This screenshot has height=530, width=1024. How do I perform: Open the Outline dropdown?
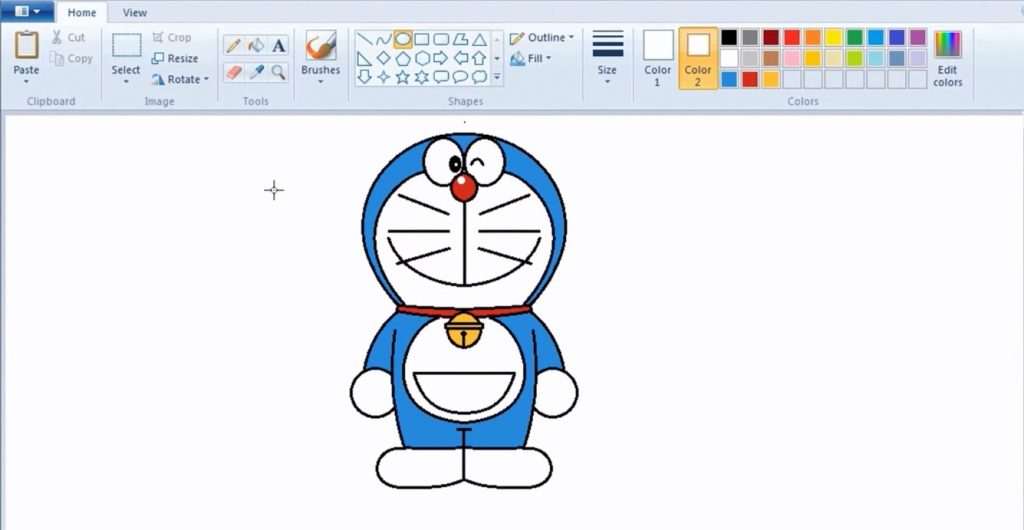pyautogui.click(x=543, y=38)
